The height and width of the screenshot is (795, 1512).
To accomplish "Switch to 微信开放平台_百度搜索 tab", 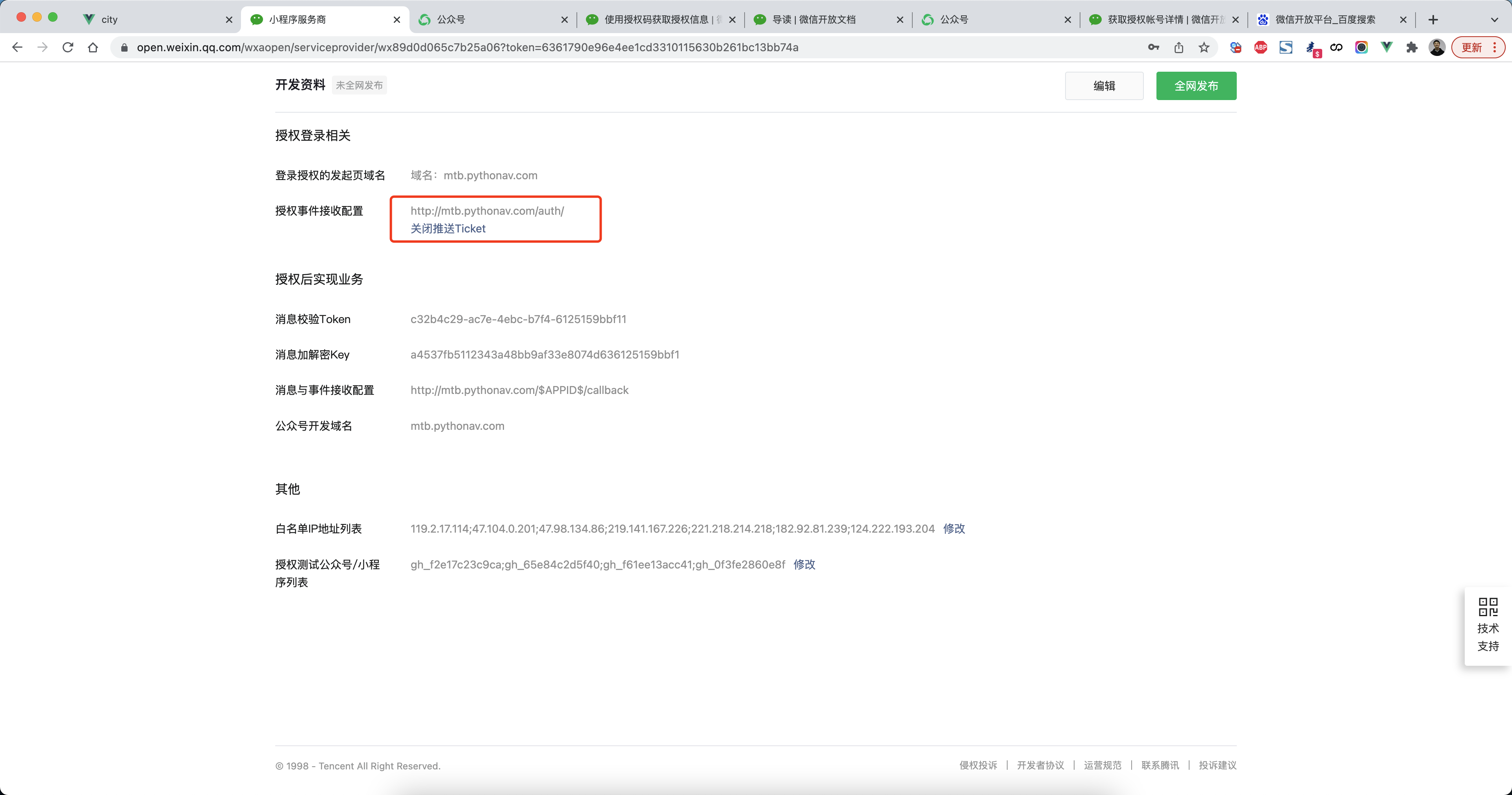I will 1325,19.
